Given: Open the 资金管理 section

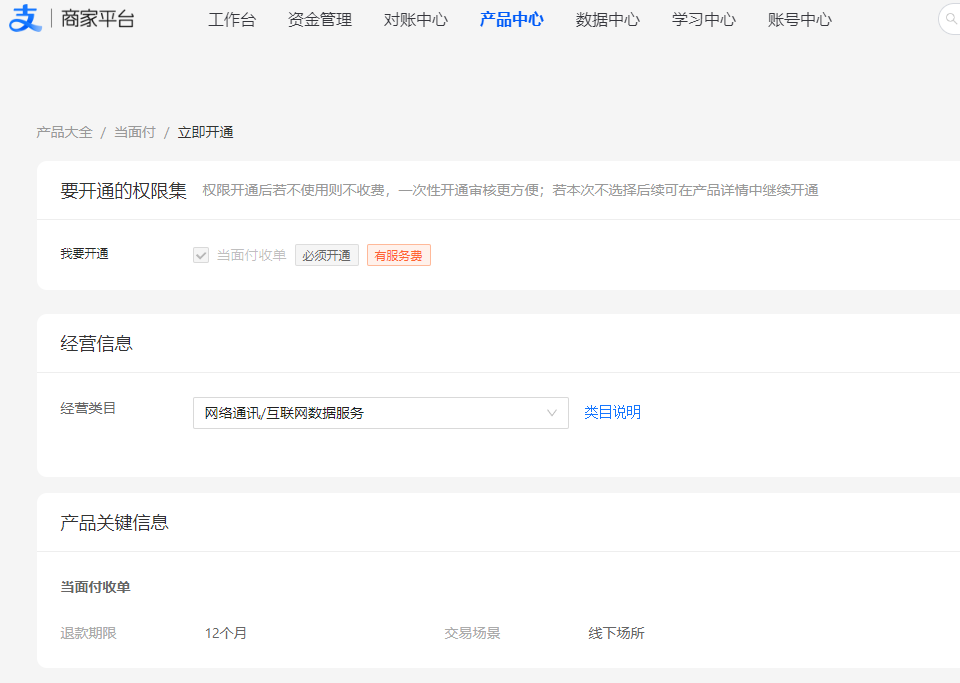Looking at the screenshot, I should [319, 19].
